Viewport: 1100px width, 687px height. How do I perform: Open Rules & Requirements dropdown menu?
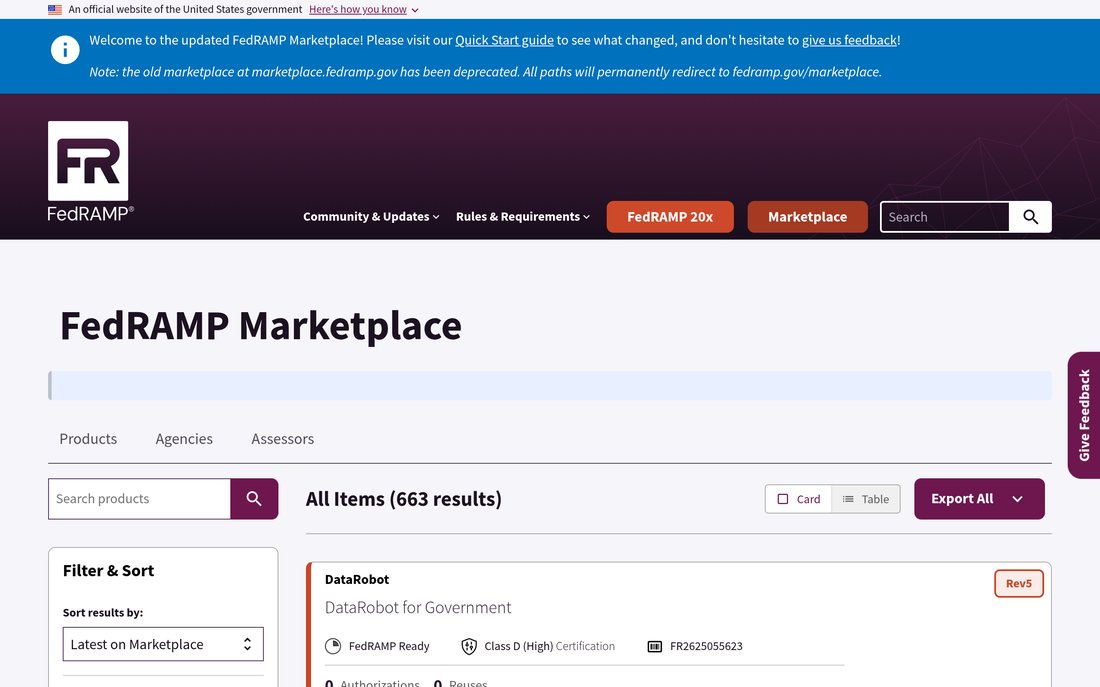coord(523,217)
